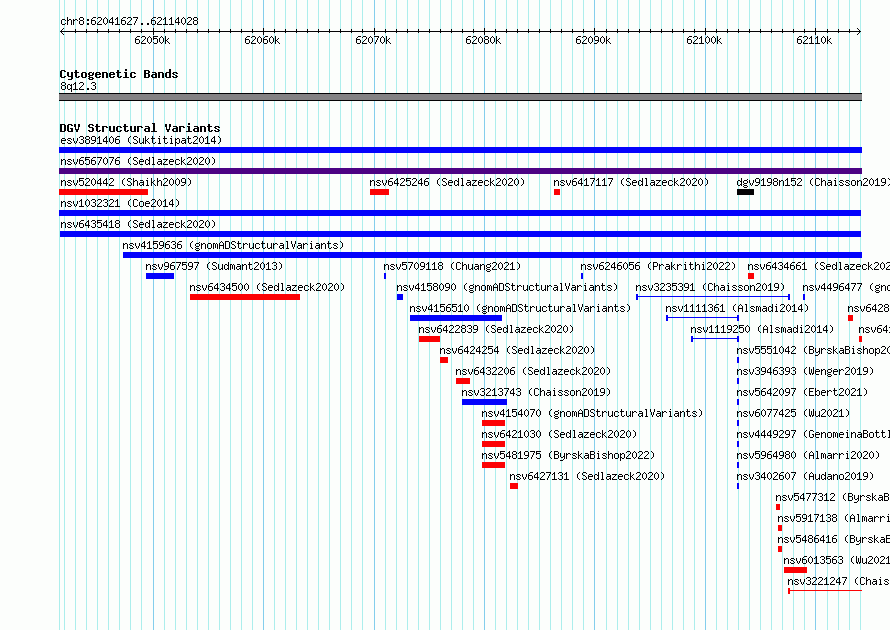Click the esv3891406 (Suktitipat2014) variant label
The width and height of the screenshot is (890, 630).
pos(141,140)
